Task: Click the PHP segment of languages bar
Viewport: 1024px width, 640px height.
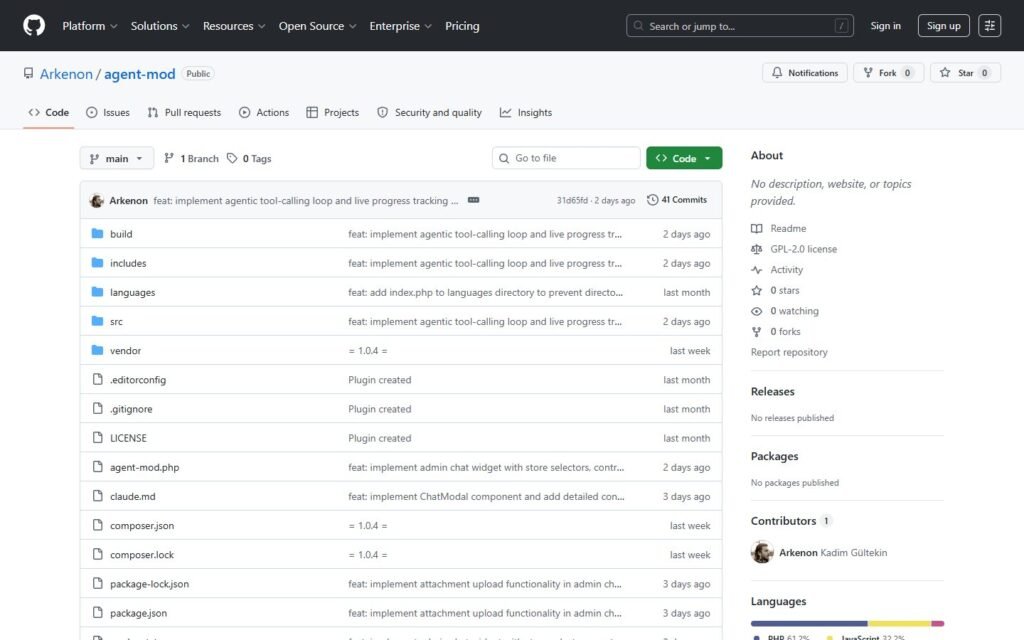Action: point(809,624)
